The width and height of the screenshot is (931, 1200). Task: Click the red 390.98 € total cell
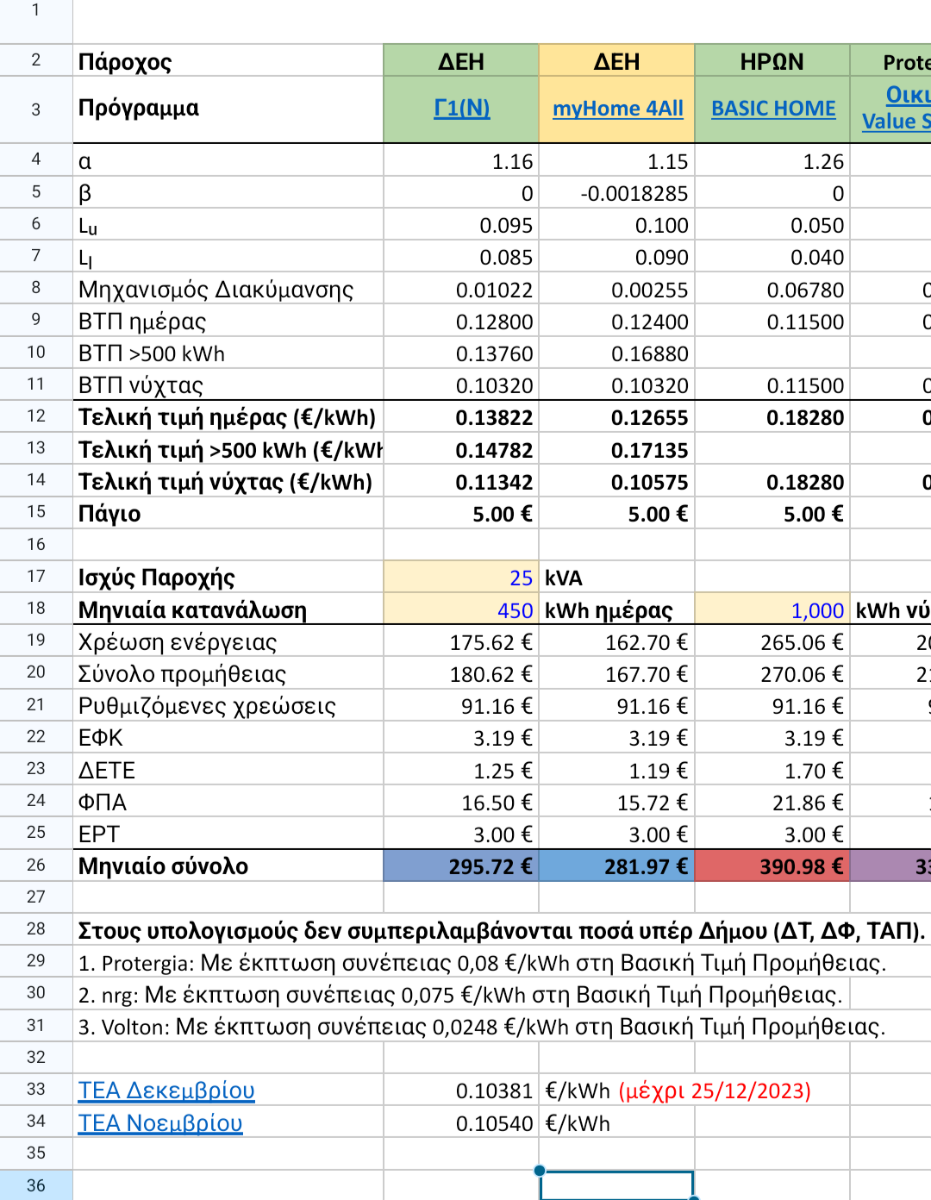772,866
